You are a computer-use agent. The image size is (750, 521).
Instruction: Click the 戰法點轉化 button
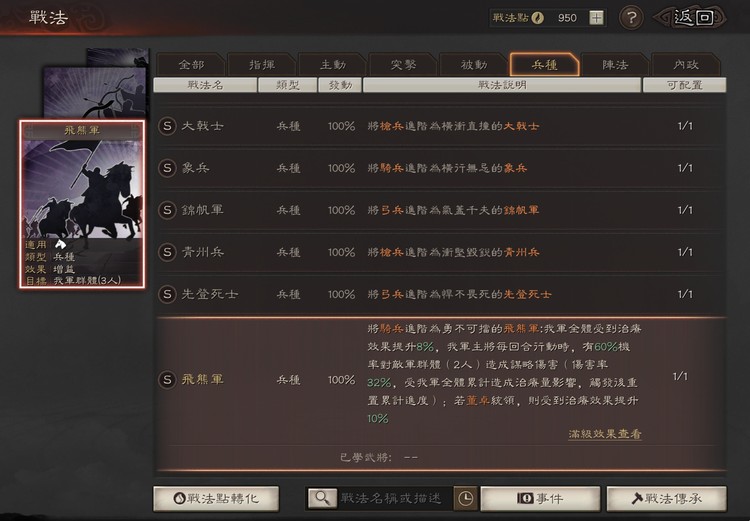[216, 499]
